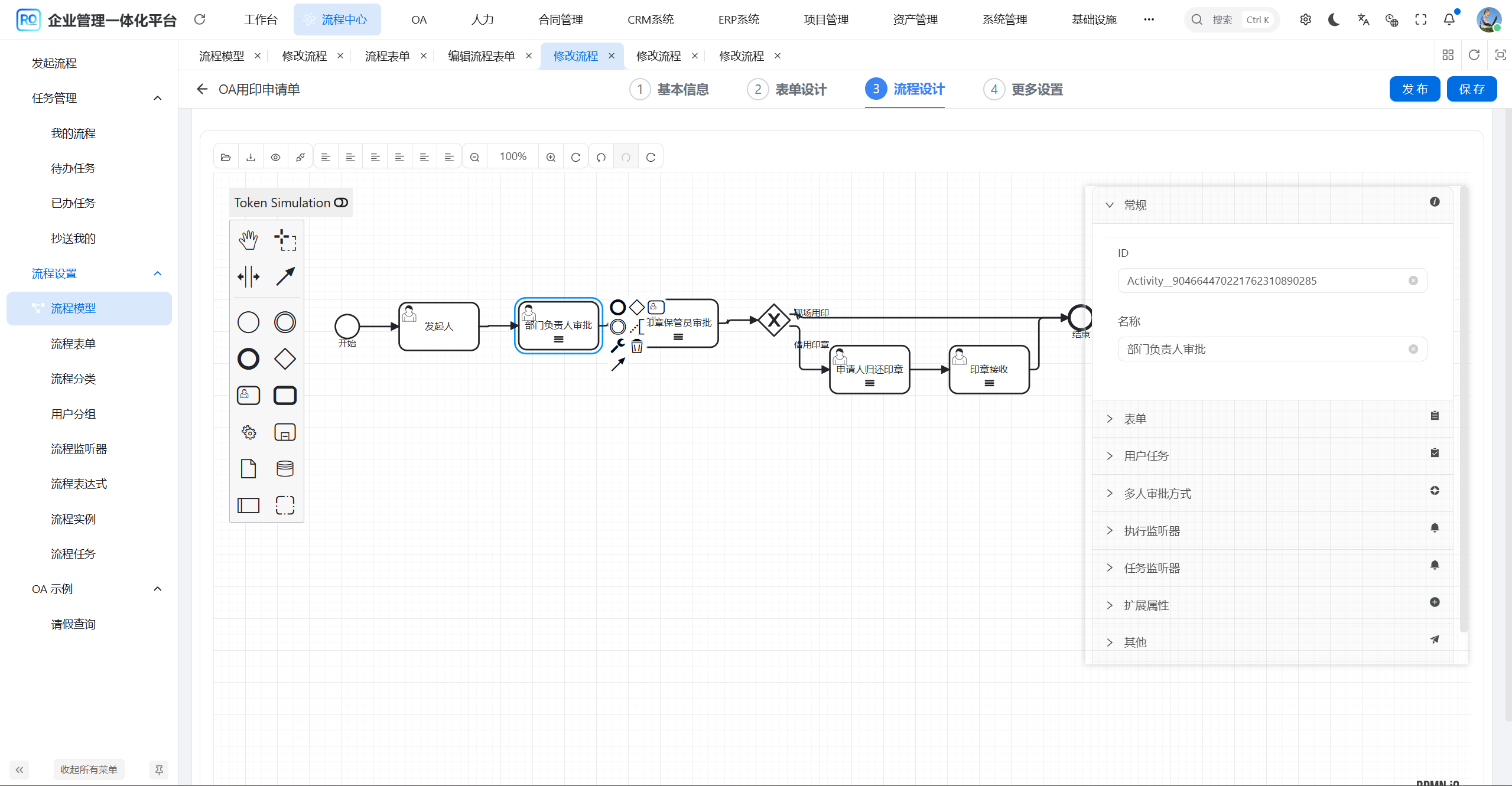Open the CRM系统 menu in the top bar

point(650,19)
